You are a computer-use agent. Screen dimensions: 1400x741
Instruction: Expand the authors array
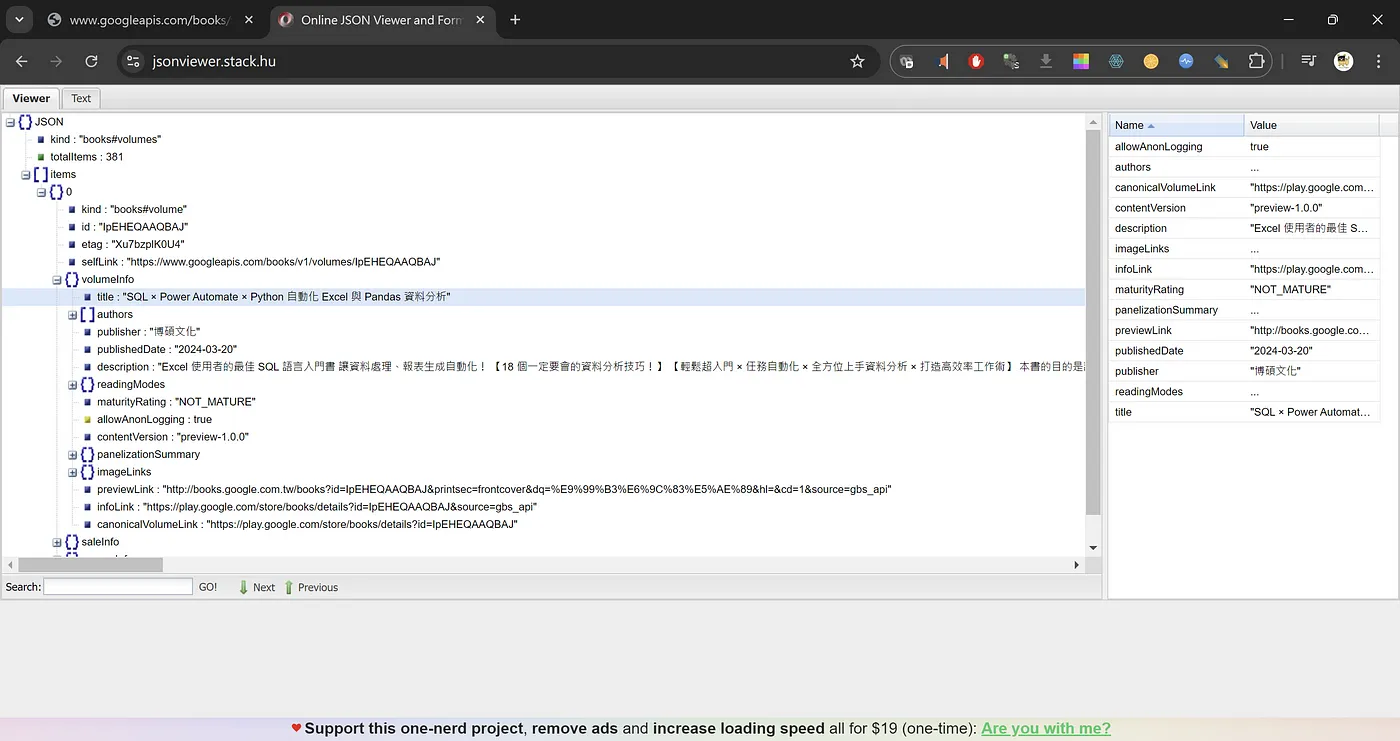72,314
